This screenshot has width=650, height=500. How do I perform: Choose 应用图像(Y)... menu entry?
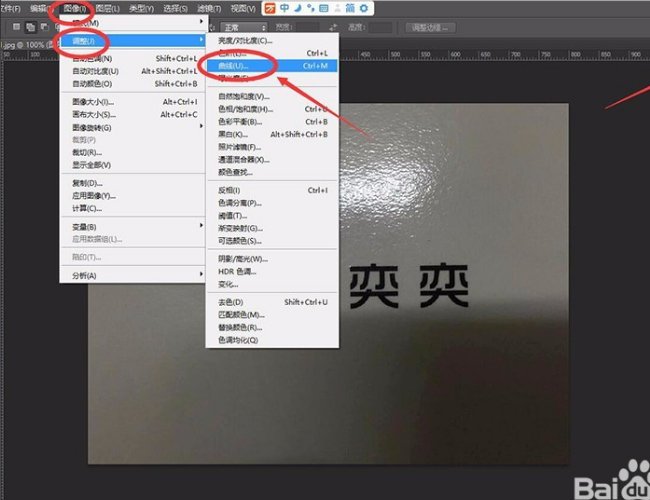[x=133, y=196]
